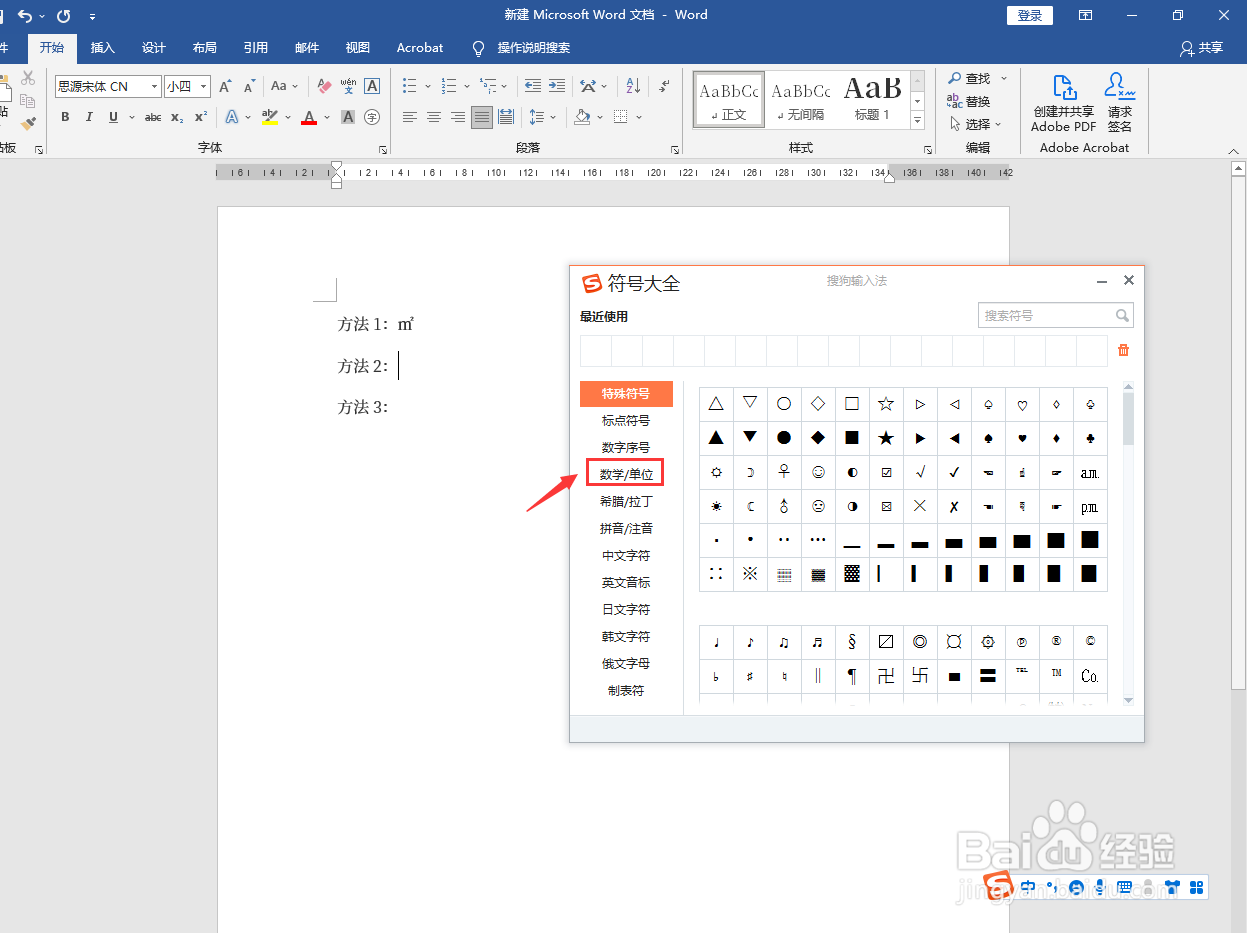
Task: Select the 标点符号 category
Action: click(626, 420)
